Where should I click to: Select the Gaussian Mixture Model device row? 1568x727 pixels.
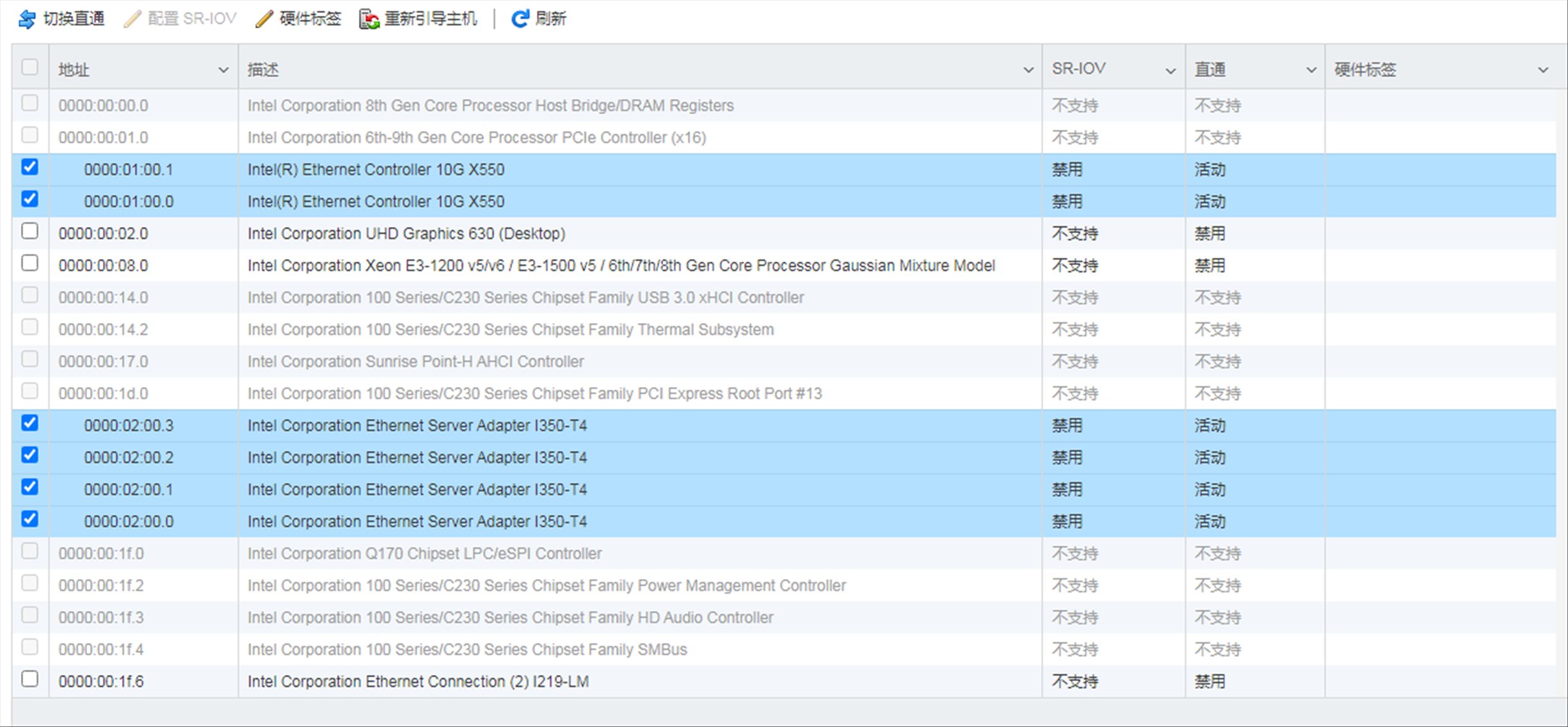click(621, 266)
